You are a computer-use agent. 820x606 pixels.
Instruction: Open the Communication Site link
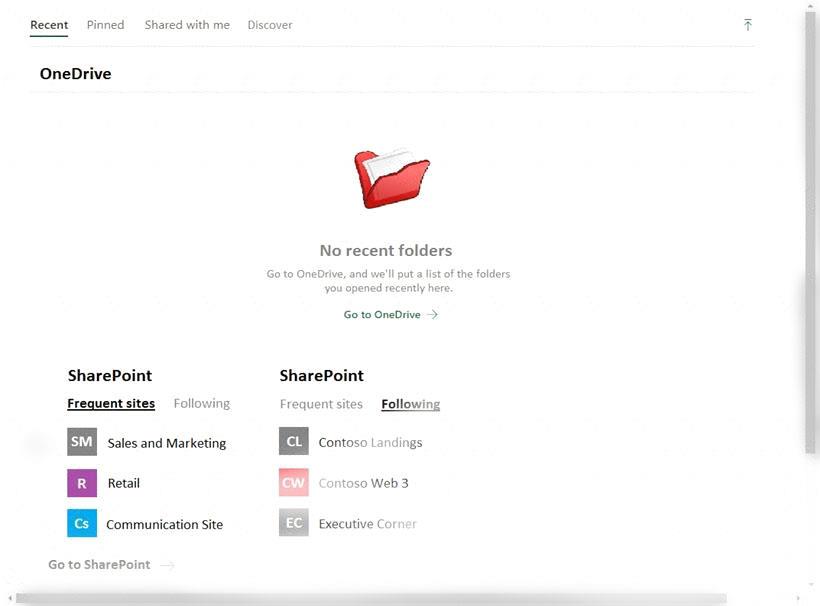[165, 524]
